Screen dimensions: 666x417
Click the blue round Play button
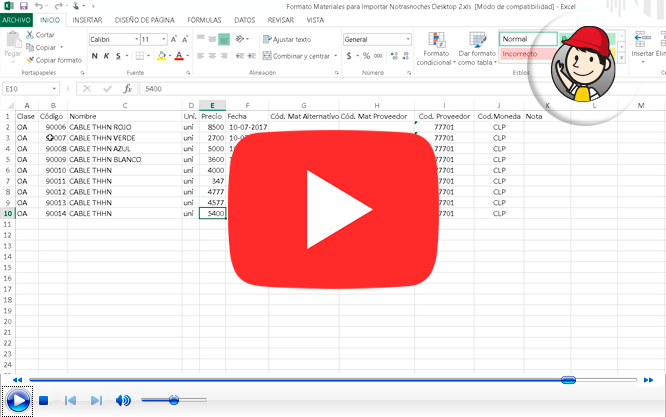tap(18, 400)
